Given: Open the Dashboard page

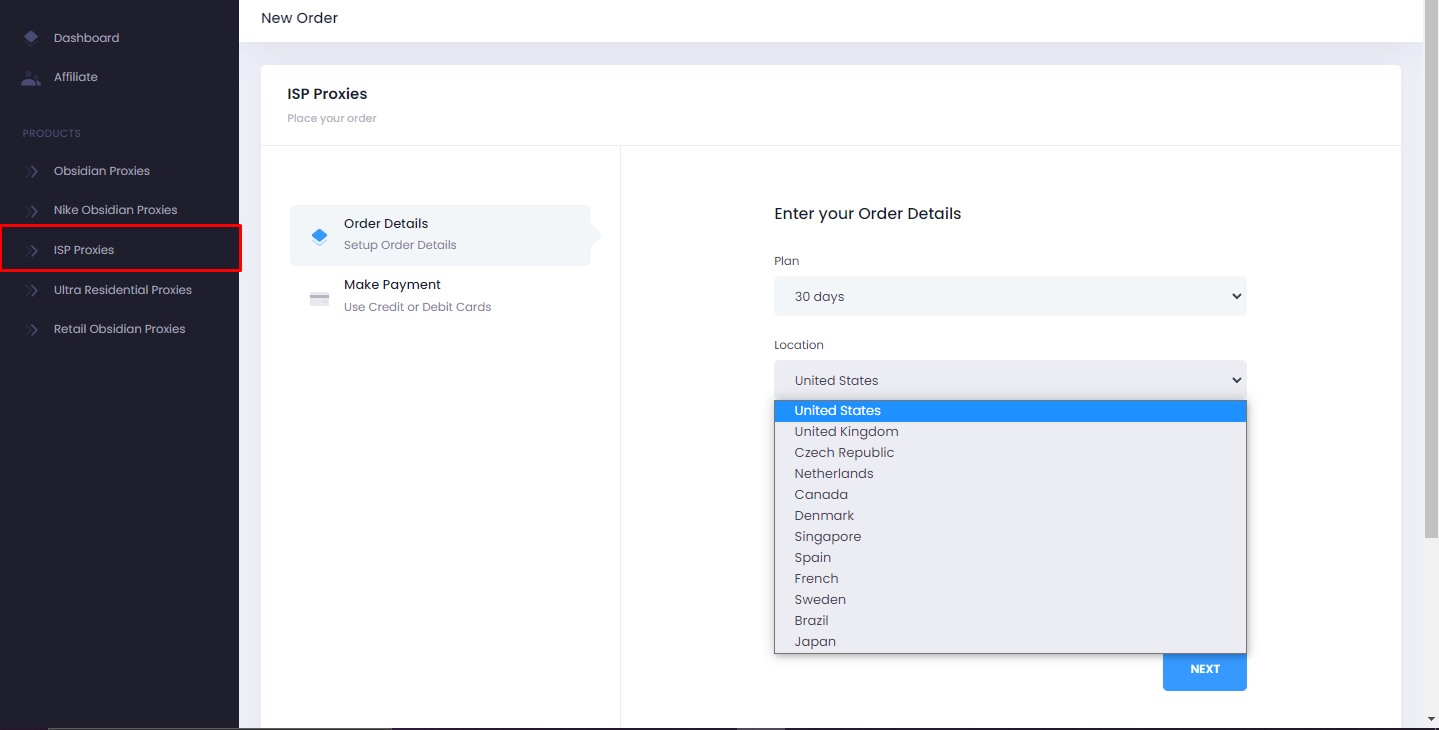Looking at the screenshot, I should point(86,38).
